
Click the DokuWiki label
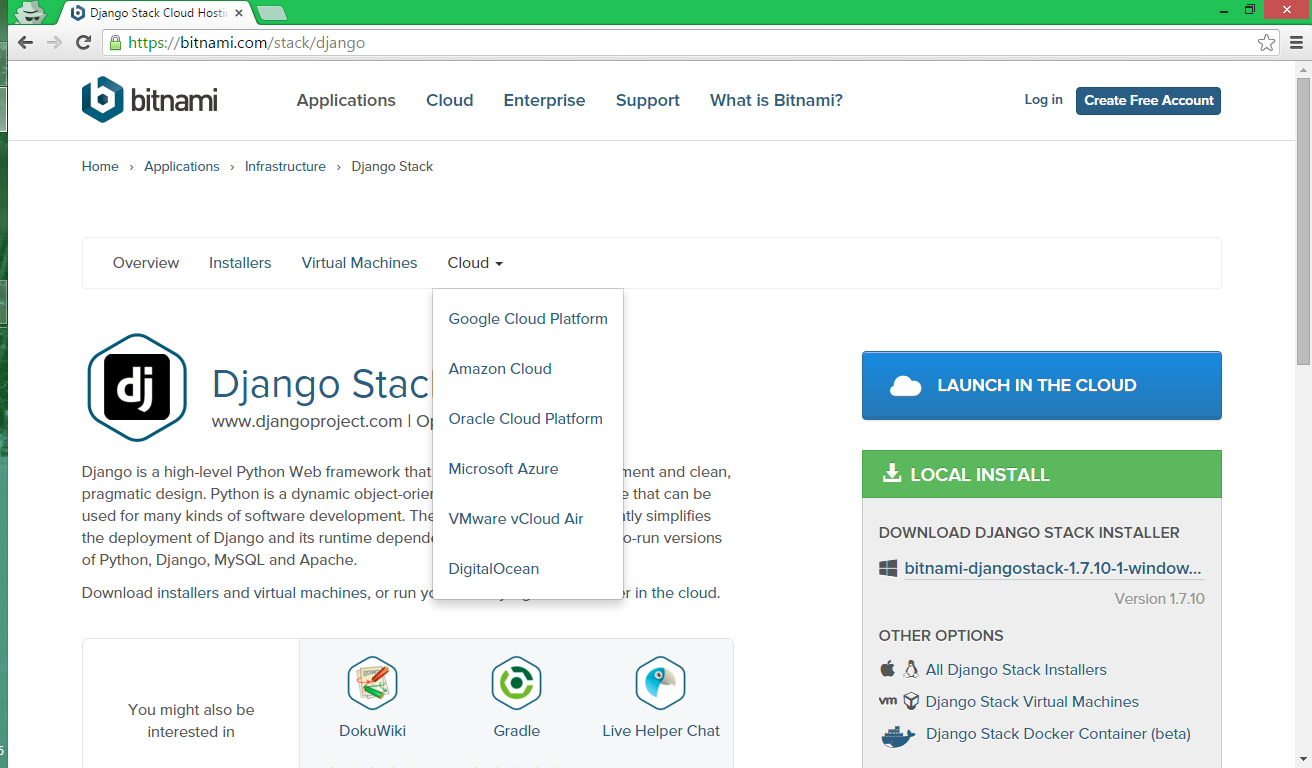point(373,731)
